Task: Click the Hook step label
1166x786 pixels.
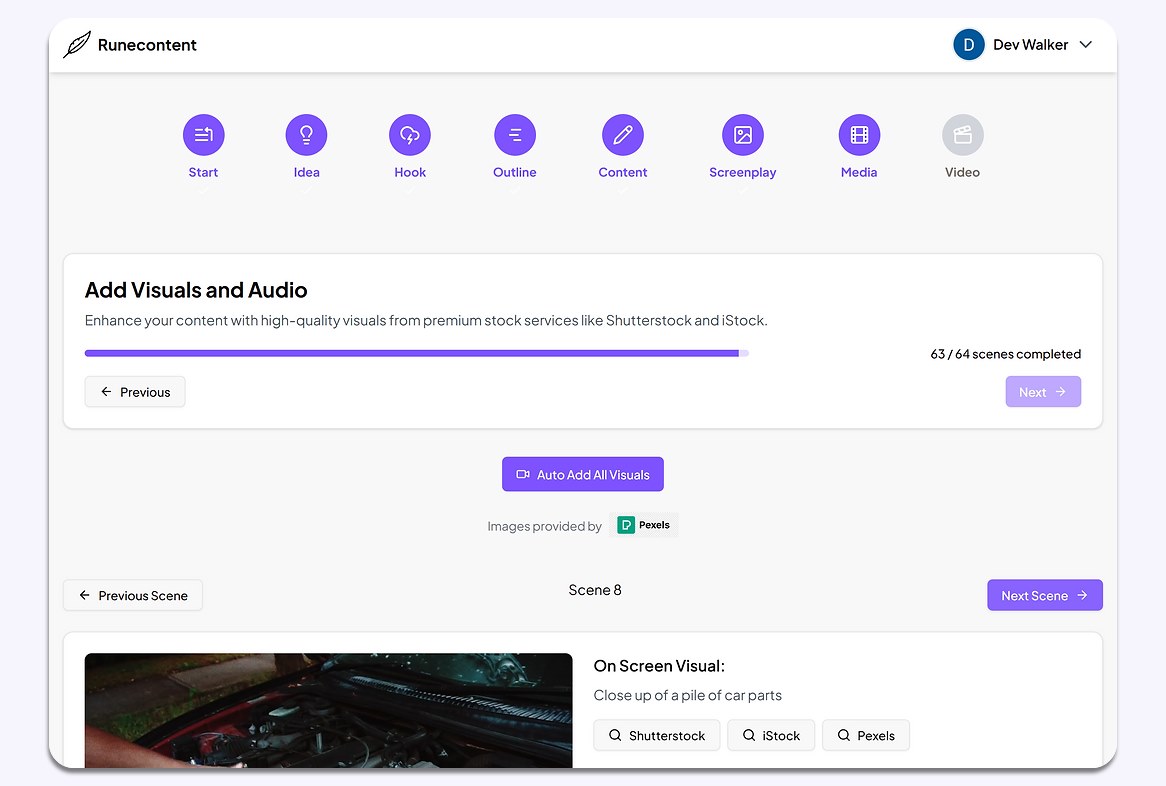Action: click(410, 173)
